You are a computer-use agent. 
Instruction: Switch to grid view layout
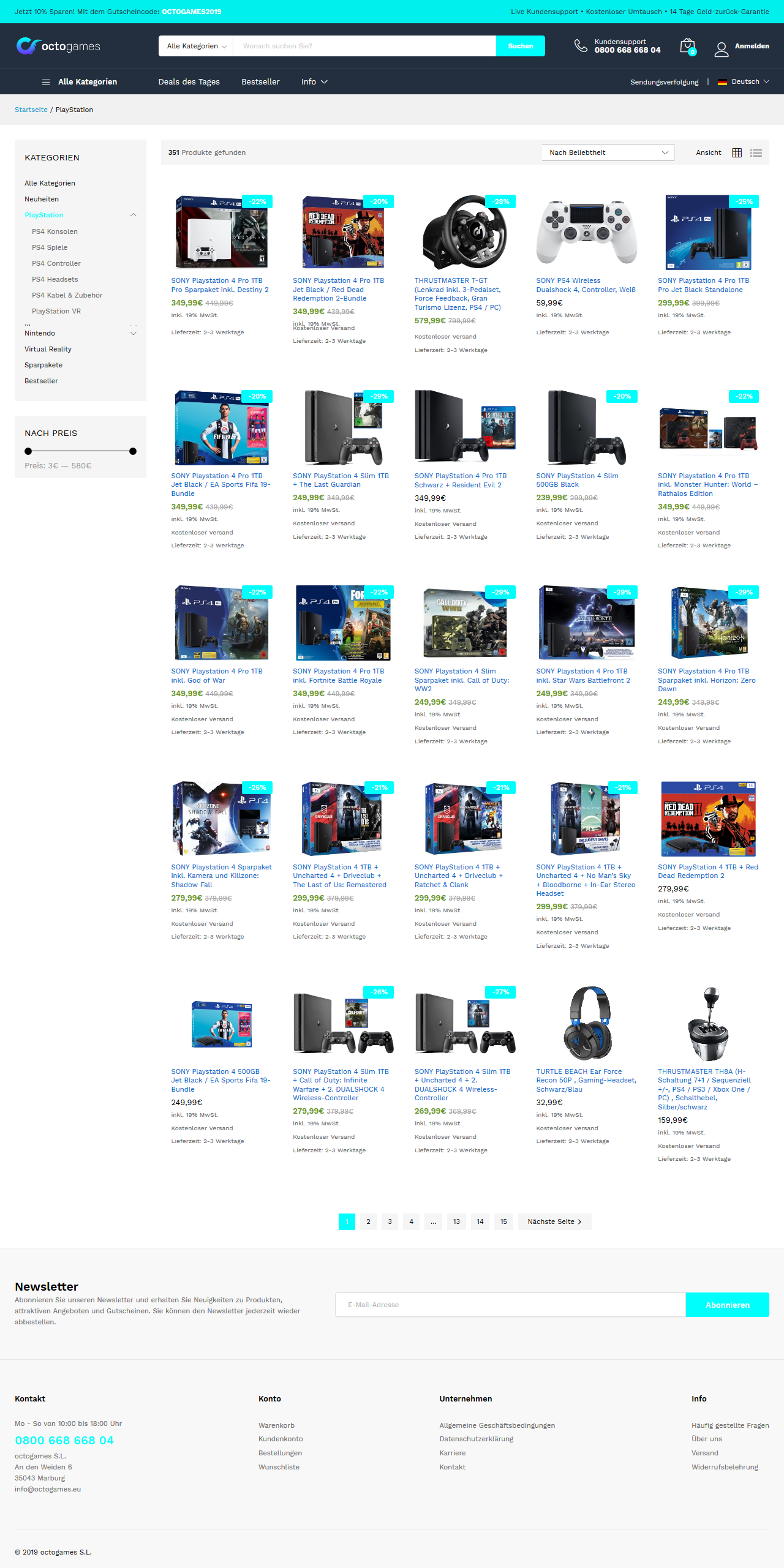(x=737, y=153)
